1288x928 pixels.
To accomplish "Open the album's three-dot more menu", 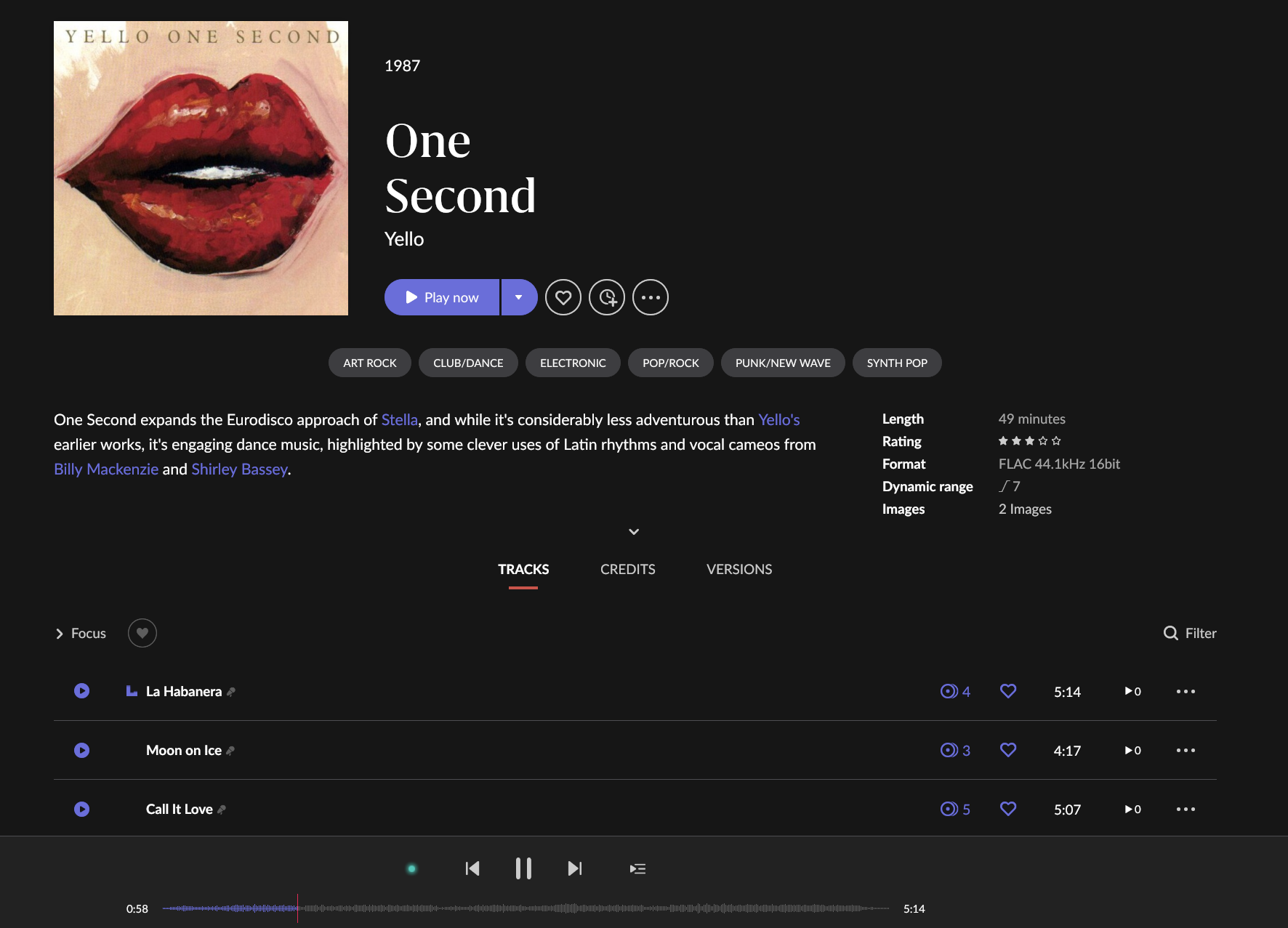I will click(651, 297).
